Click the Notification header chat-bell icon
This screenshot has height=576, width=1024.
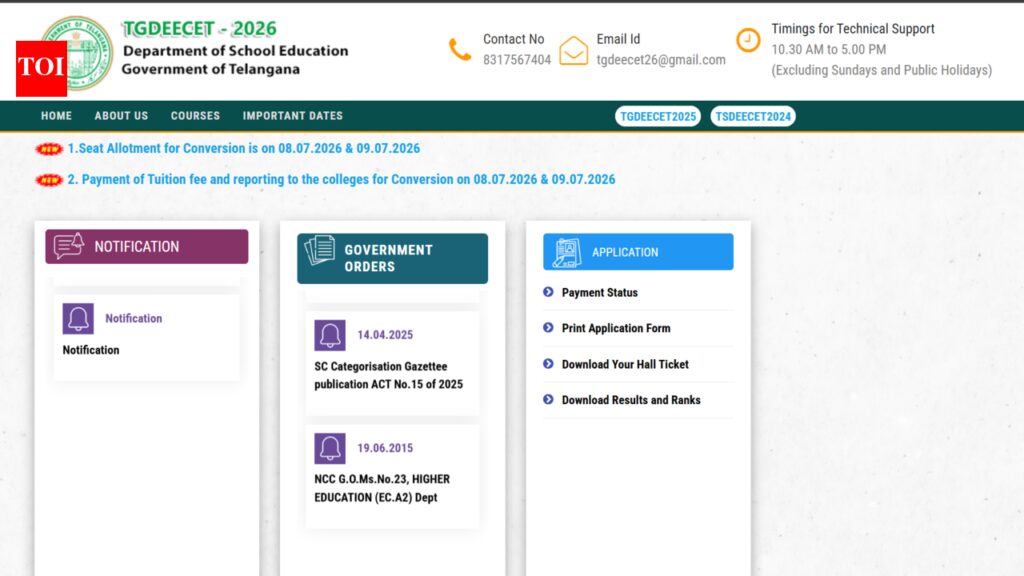coord(69,246)
